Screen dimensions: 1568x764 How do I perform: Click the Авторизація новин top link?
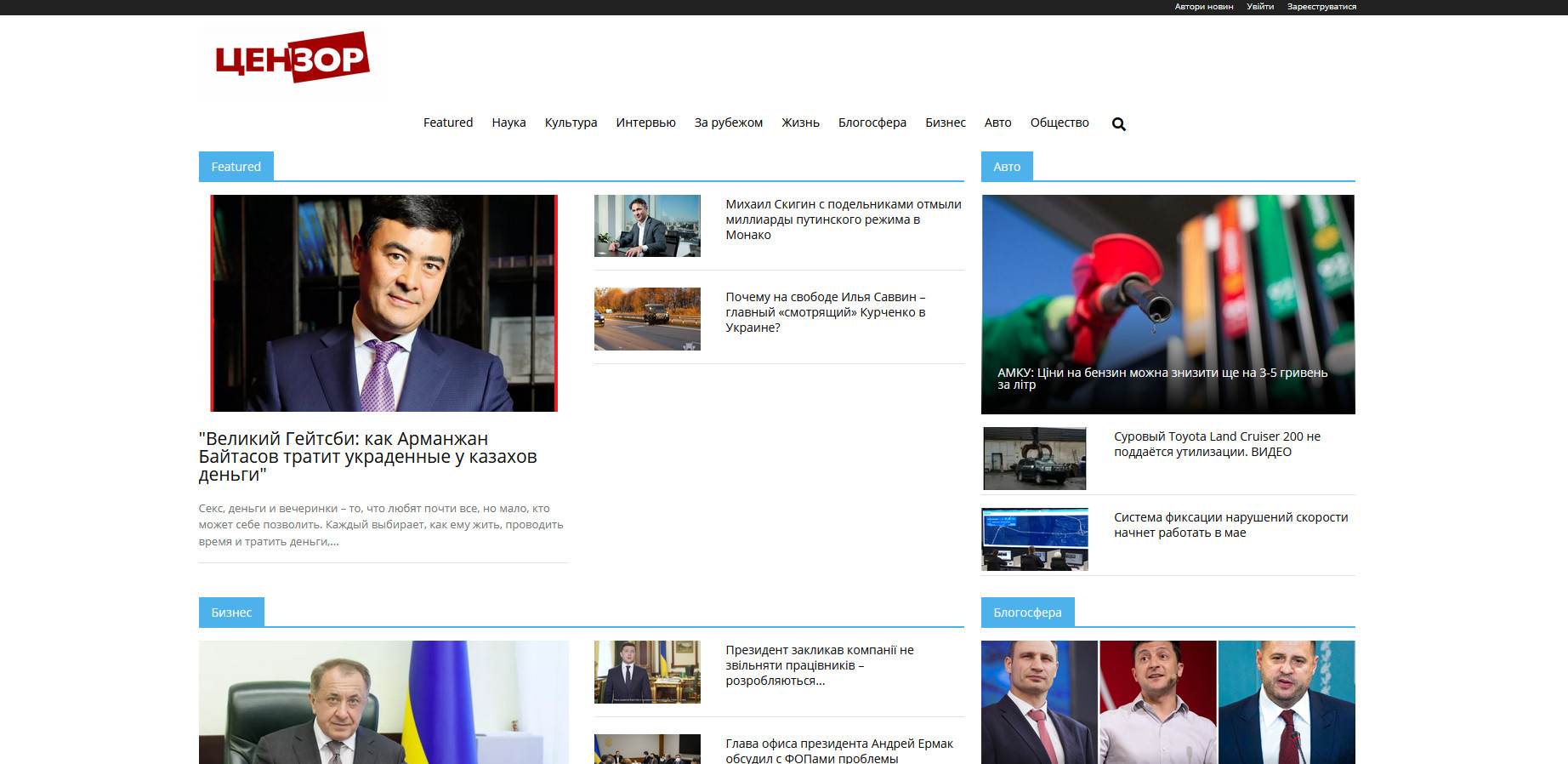click(x=1203, y=7)
